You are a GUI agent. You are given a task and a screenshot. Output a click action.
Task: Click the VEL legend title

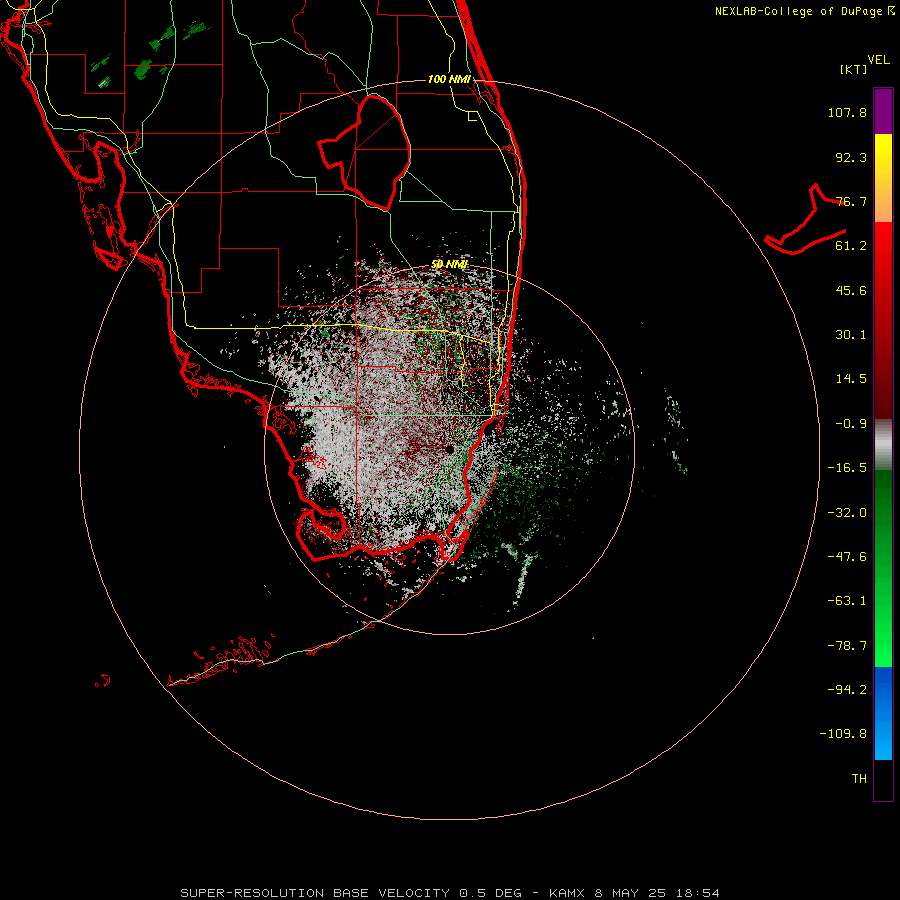(x=878, y=60)
